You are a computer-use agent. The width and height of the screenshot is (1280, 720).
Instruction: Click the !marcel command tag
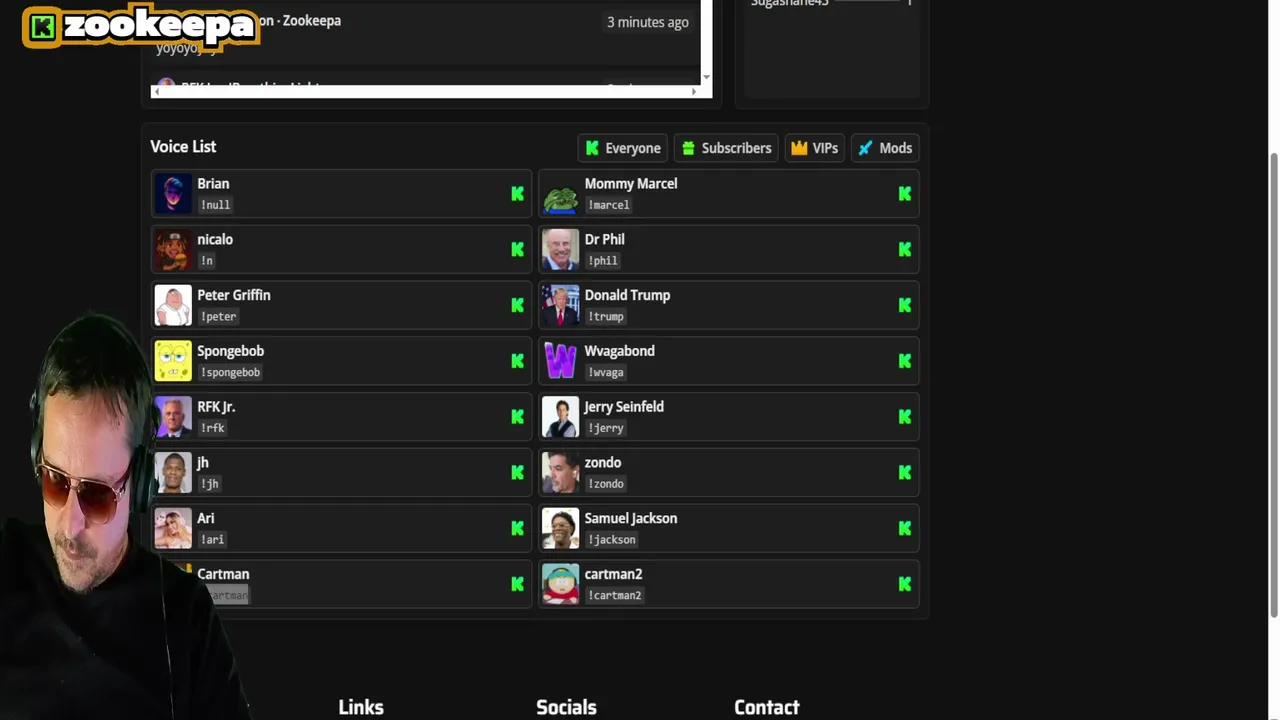pos(608,205)
